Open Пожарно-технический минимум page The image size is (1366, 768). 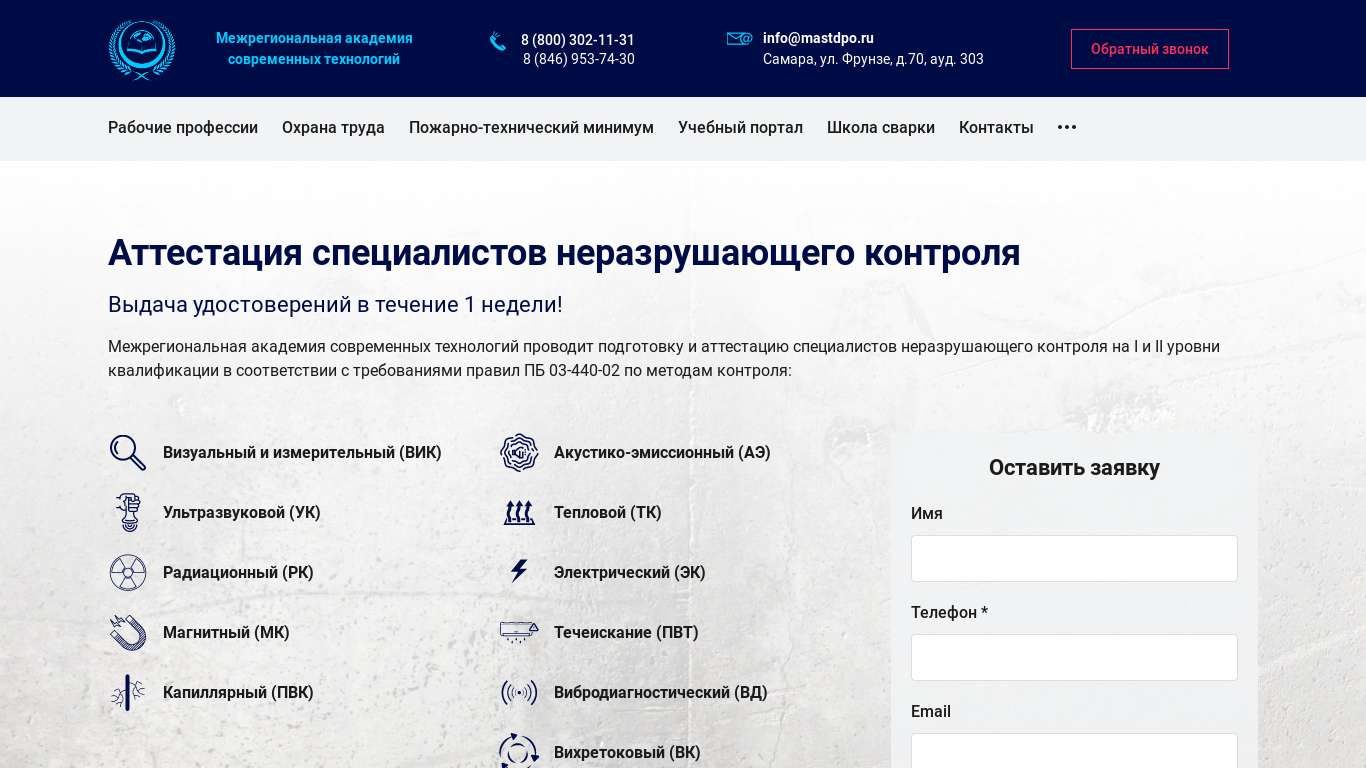click(531, 127)
